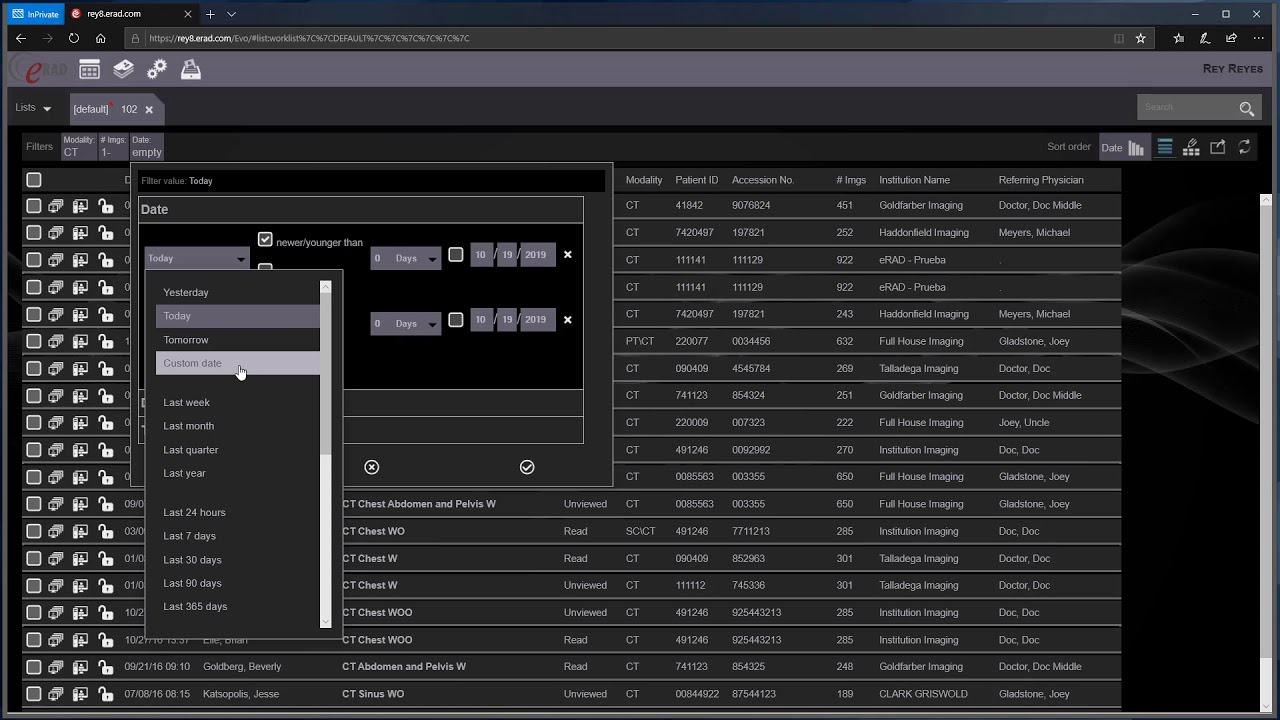Viewport: 1280px width, 720px height.
Task: Click unlock icon for accession 745336 row
Action: (x=105, y=585)
